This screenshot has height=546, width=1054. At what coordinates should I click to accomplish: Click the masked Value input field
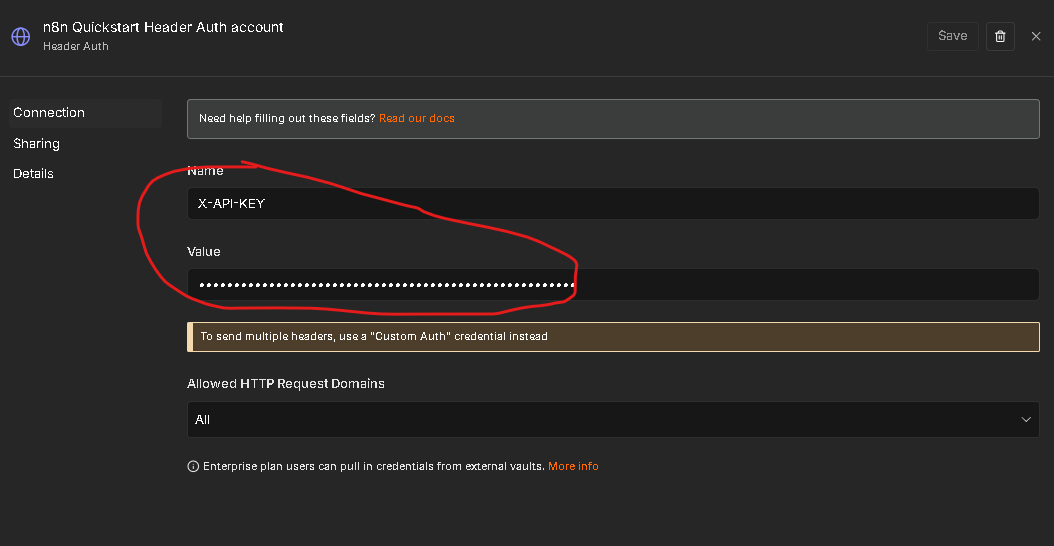coord(613,284)
